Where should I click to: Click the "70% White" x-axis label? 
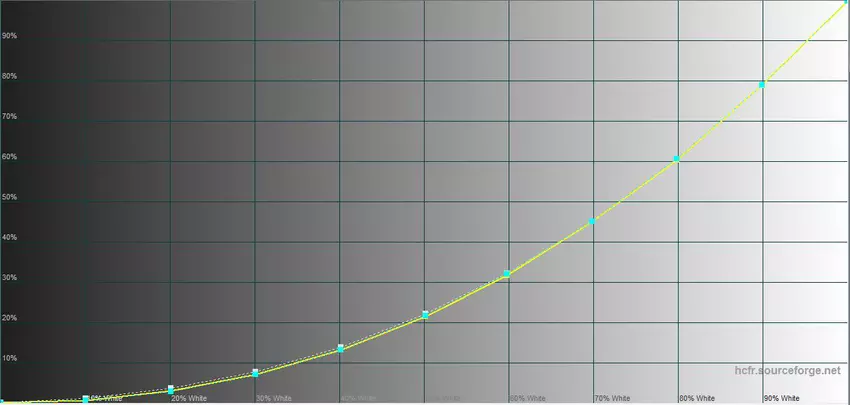(612, 398)
